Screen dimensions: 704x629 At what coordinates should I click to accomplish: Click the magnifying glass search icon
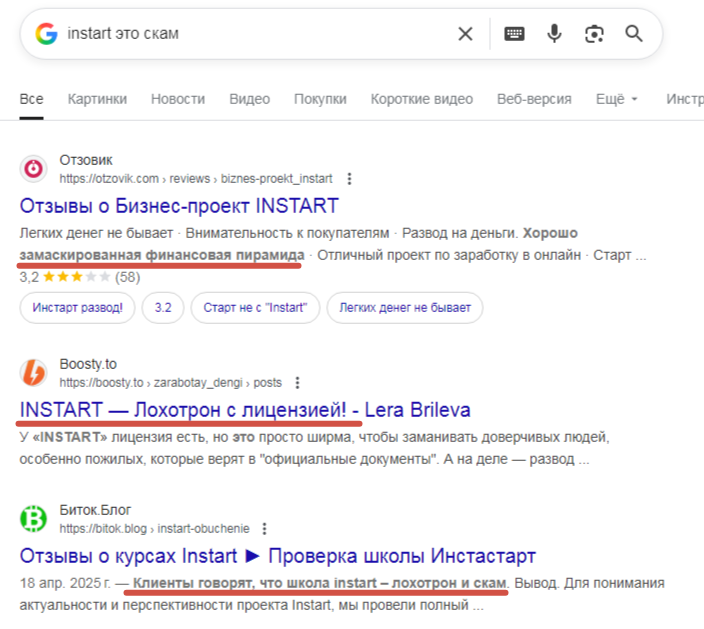[x=634, y=34]
